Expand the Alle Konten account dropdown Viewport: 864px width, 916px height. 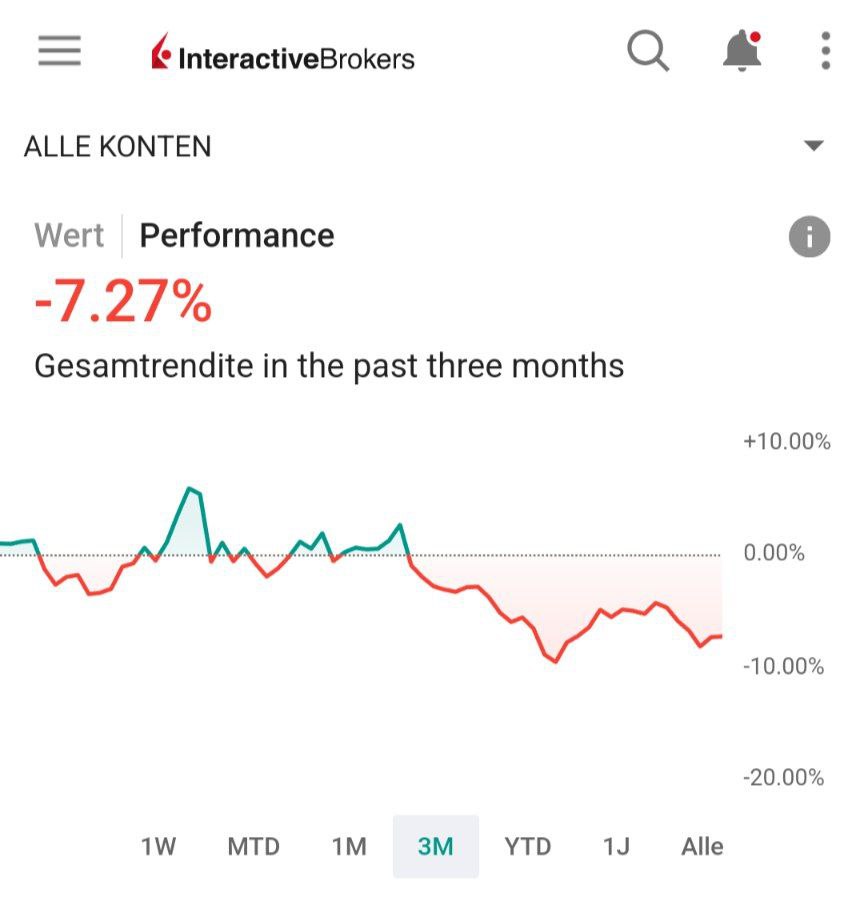814,146
